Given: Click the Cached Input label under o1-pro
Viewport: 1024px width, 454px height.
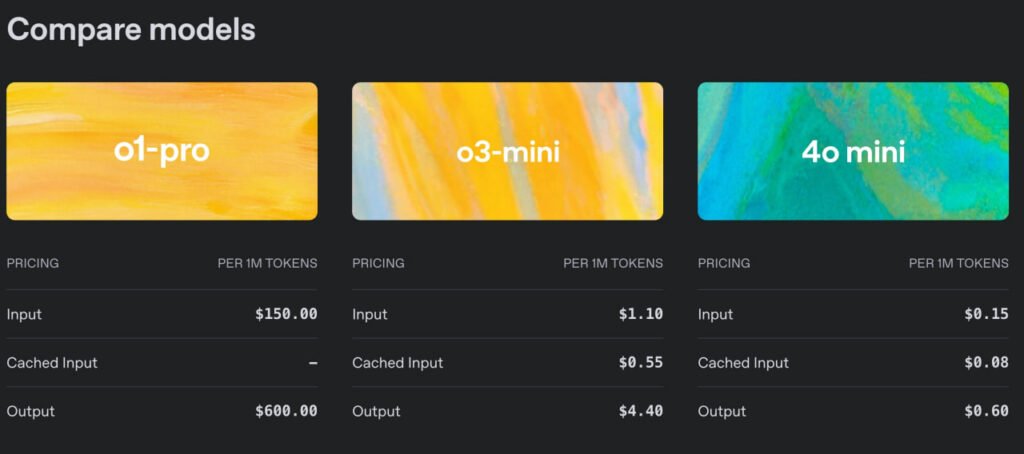Looking at the screenshot, I should tap(52, 363).
